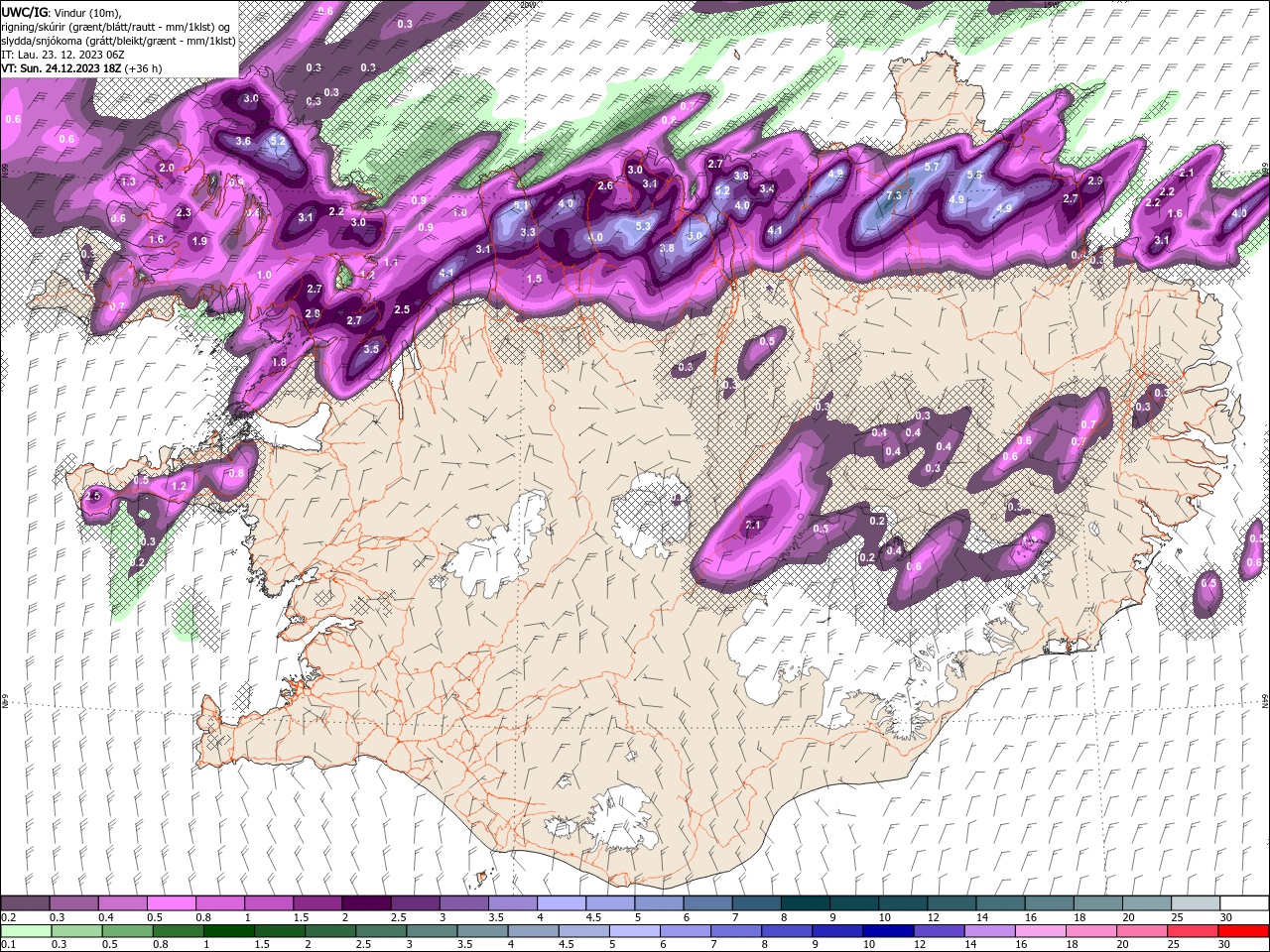Click the '2.9' value in the northeast
Screen dimensions: 1270x952
(1095, 181)
